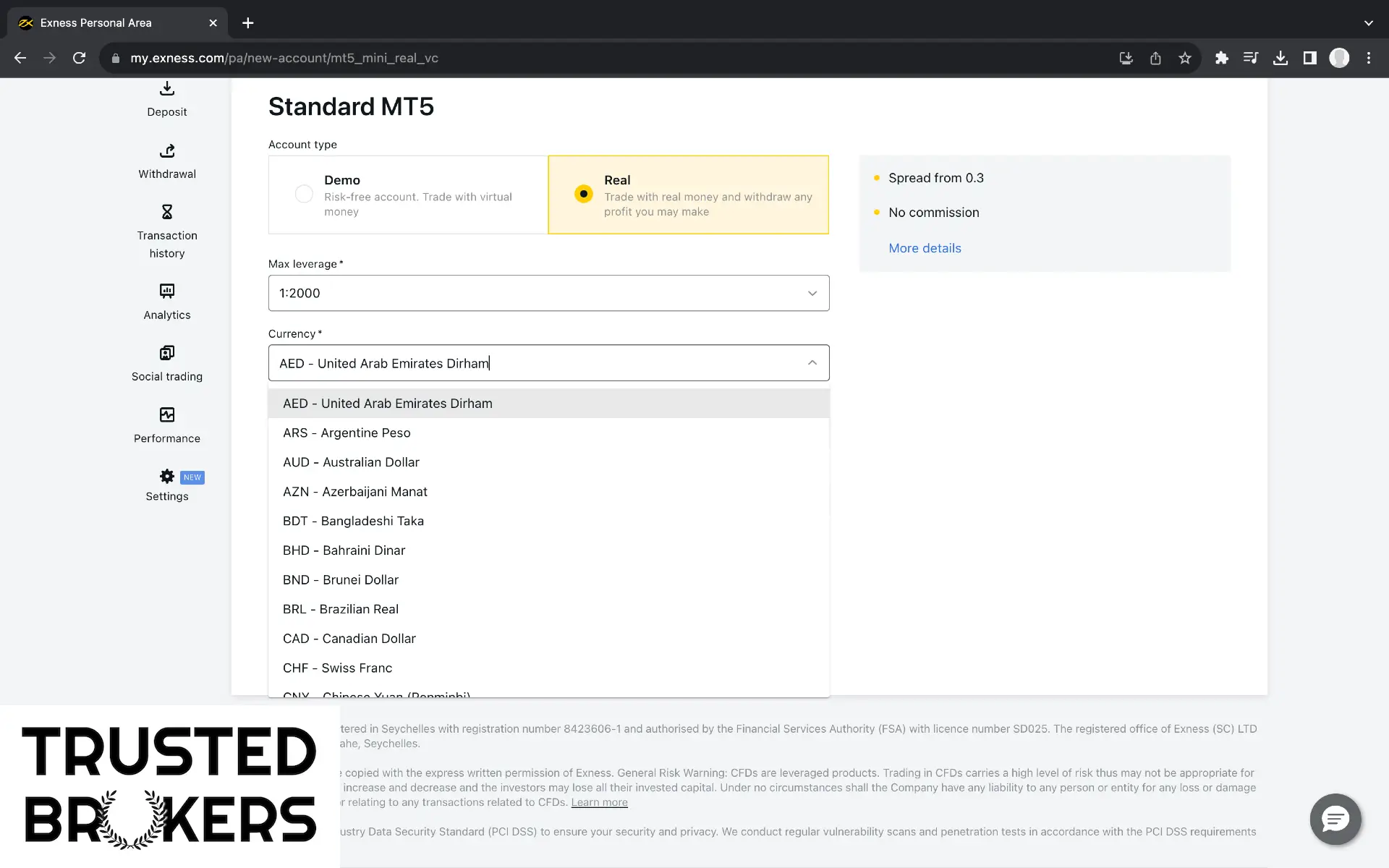Open the Learn more link
This screenshot has width=1389, height=868.
coord(599,802)
